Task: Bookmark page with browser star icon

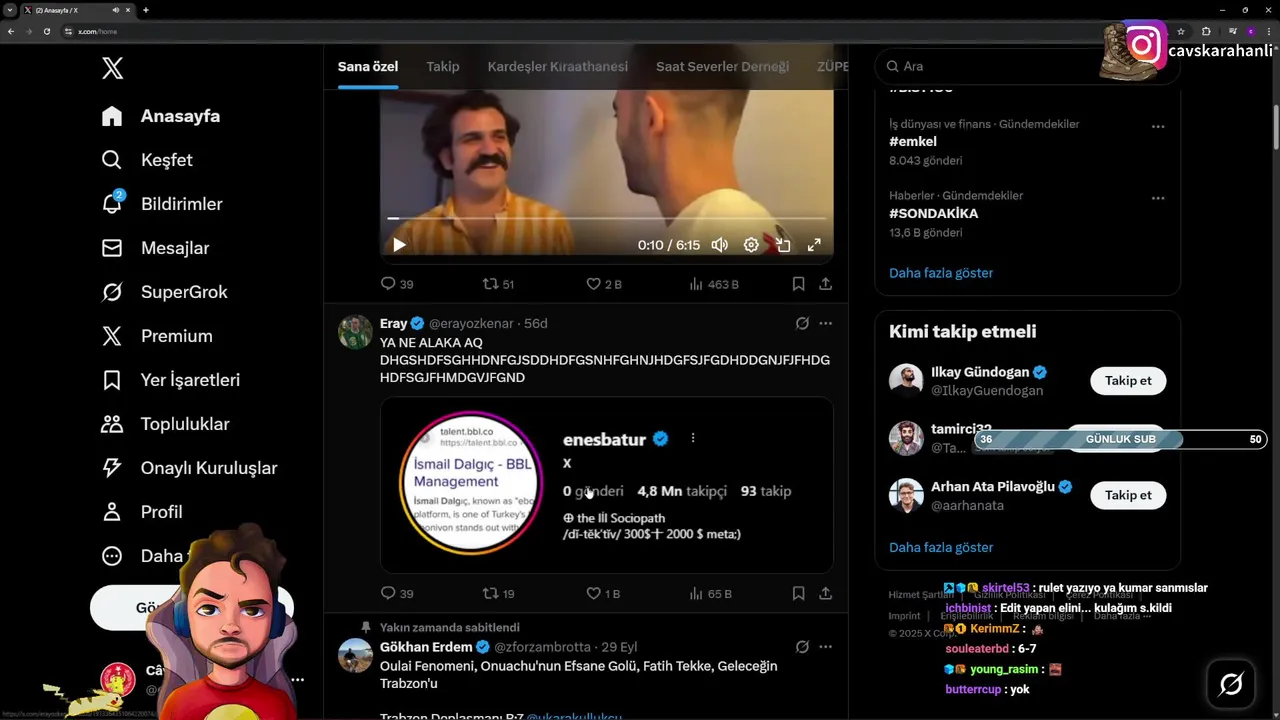Action: coord(1181,31)
